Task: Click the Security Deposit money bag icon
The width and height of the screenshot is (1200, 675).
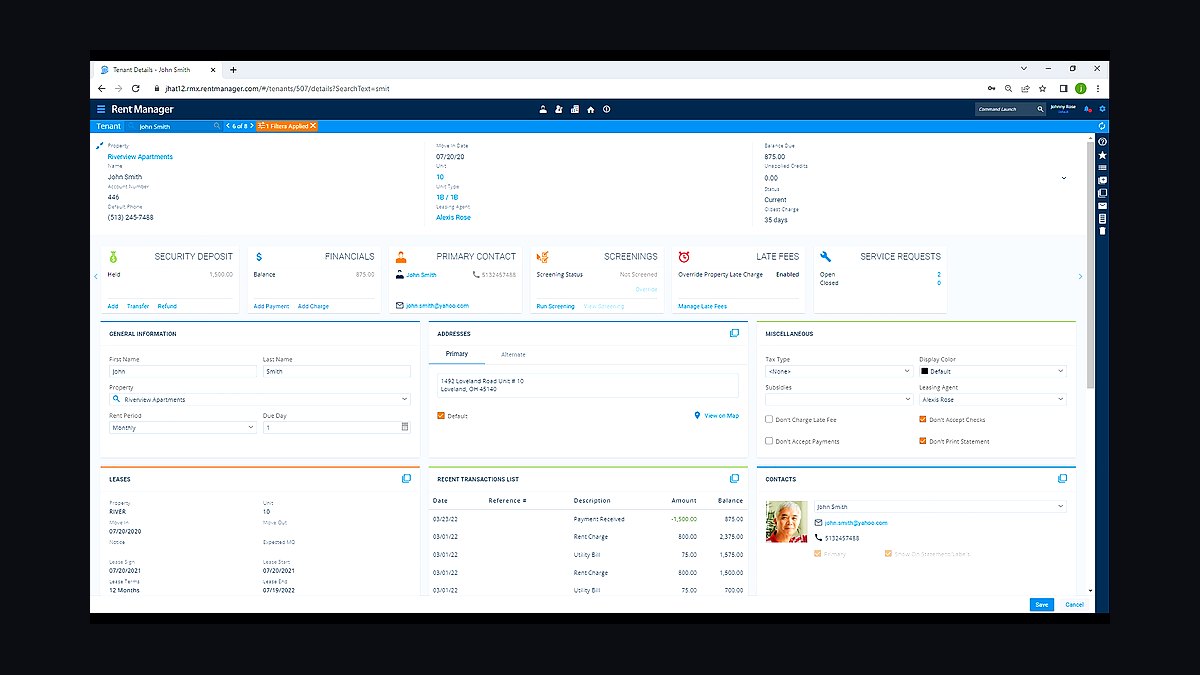Action: pos(114,256)
